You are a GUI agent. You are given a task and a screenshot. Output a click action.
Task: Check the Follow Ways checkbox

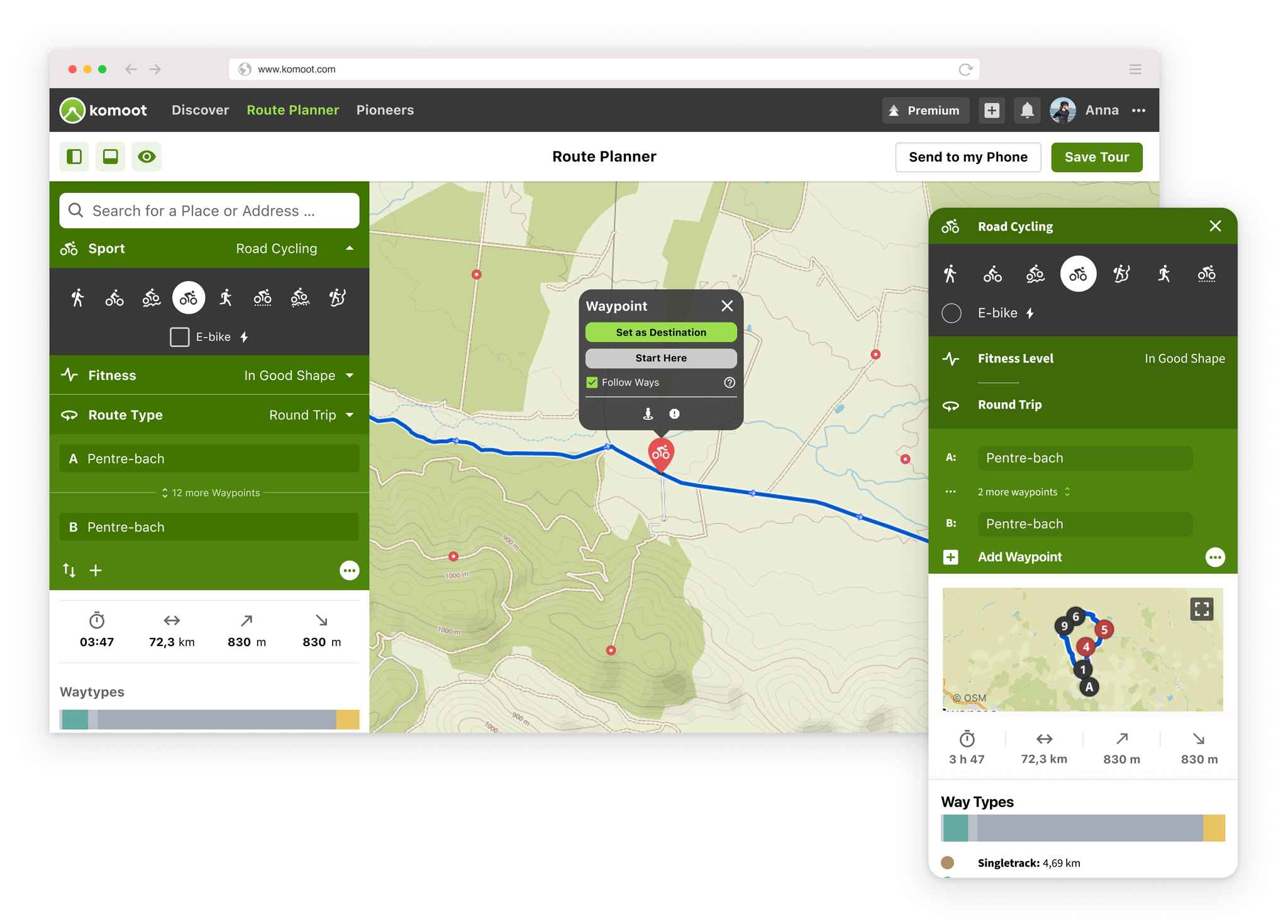coord(590,382)
